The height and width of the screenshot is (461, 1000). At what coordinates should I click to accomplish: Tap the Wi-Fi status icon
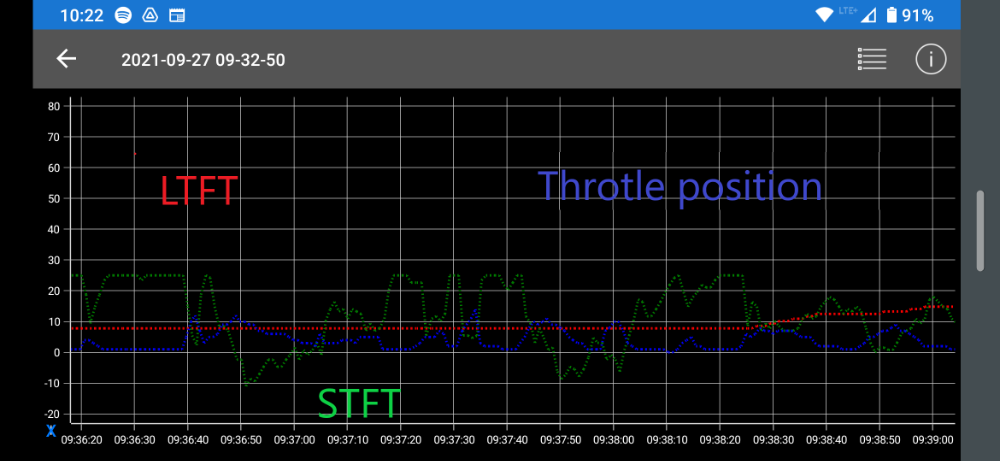coord(825,15)
